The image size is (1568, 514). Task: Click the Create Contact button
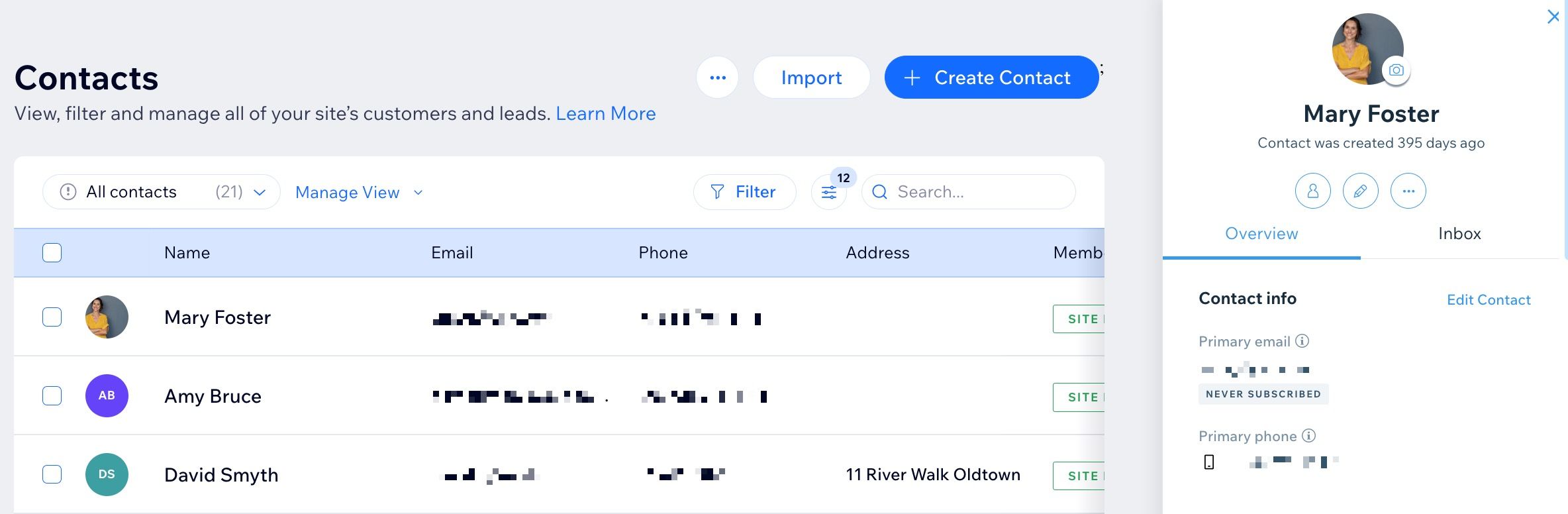(x=991, y=77)
